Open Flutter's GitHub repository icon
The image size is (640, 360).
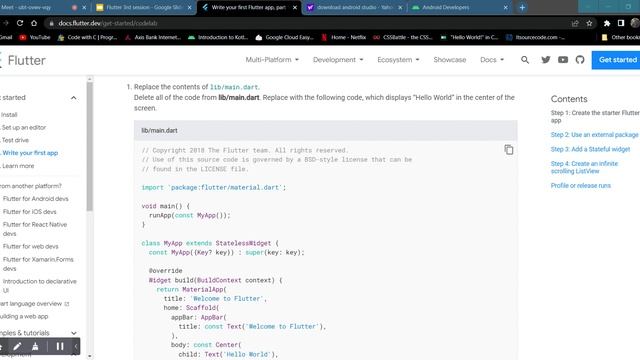pos(580,60)
